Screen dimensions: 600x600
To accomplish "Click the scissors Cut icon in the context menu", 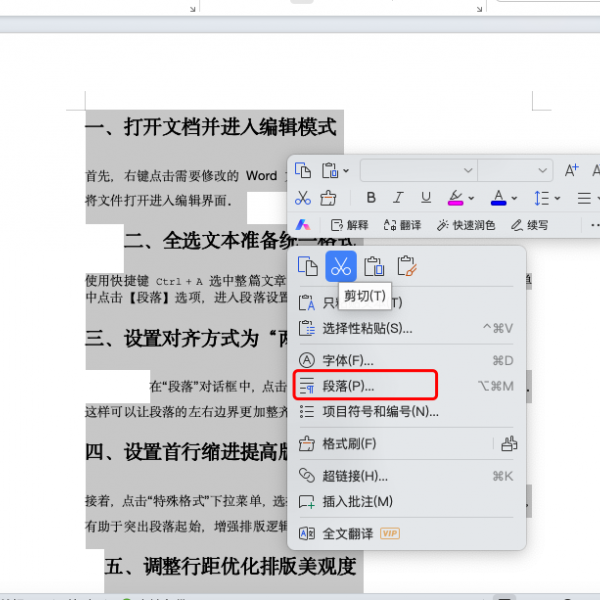I will tap(341, 266).
